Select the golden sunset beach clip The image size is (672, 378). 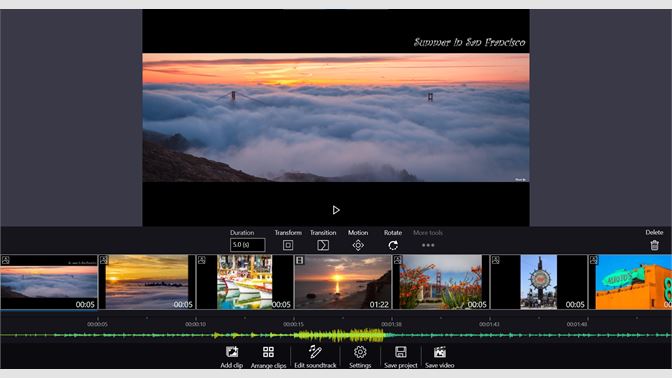(147, 282)
